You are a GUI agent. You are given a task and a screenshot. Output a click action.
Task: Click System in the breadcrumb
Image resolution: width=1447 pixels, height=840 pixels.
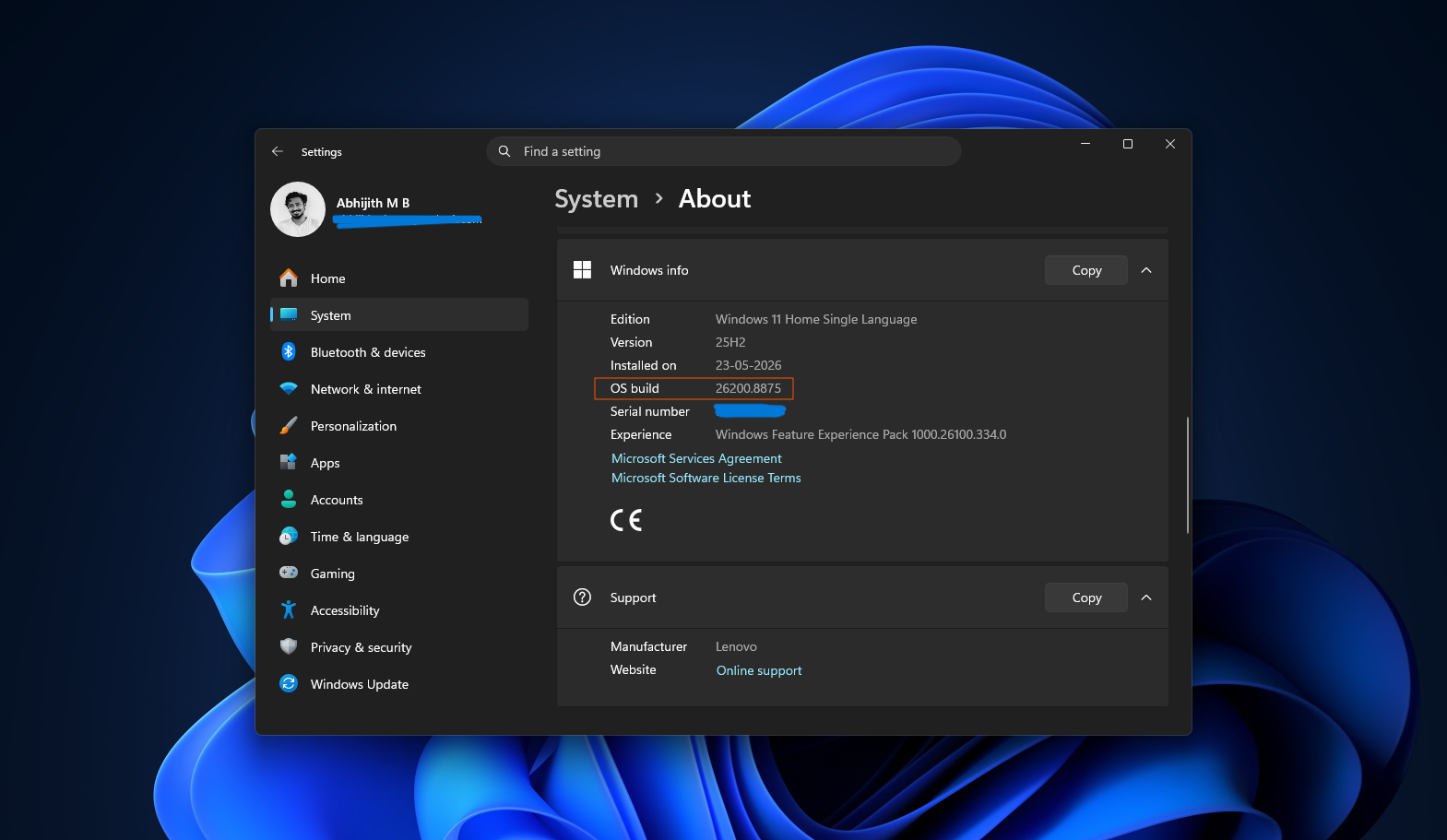click(x=596, y=199)
